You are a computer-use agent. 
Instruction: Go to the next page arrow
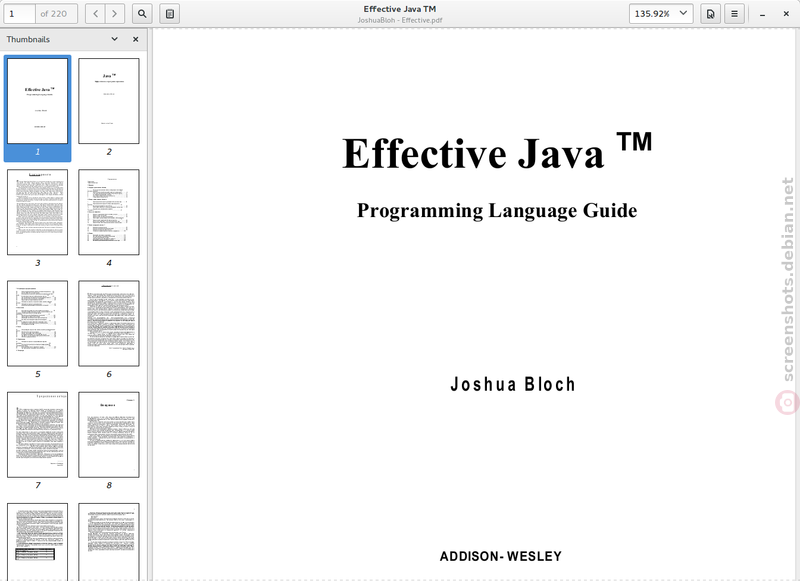point(115,14)
